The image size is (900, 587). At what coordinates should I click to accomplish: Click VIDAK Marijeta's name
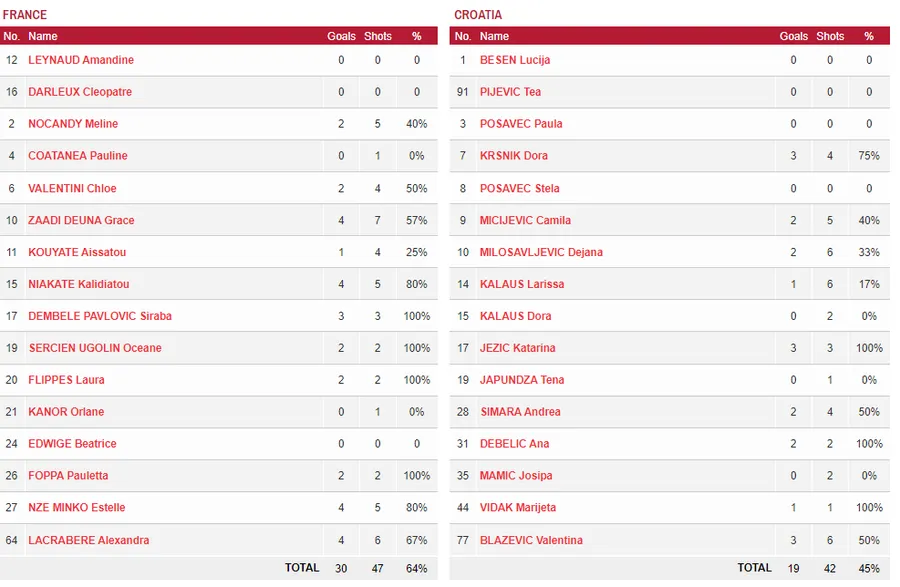coord(518,508)
